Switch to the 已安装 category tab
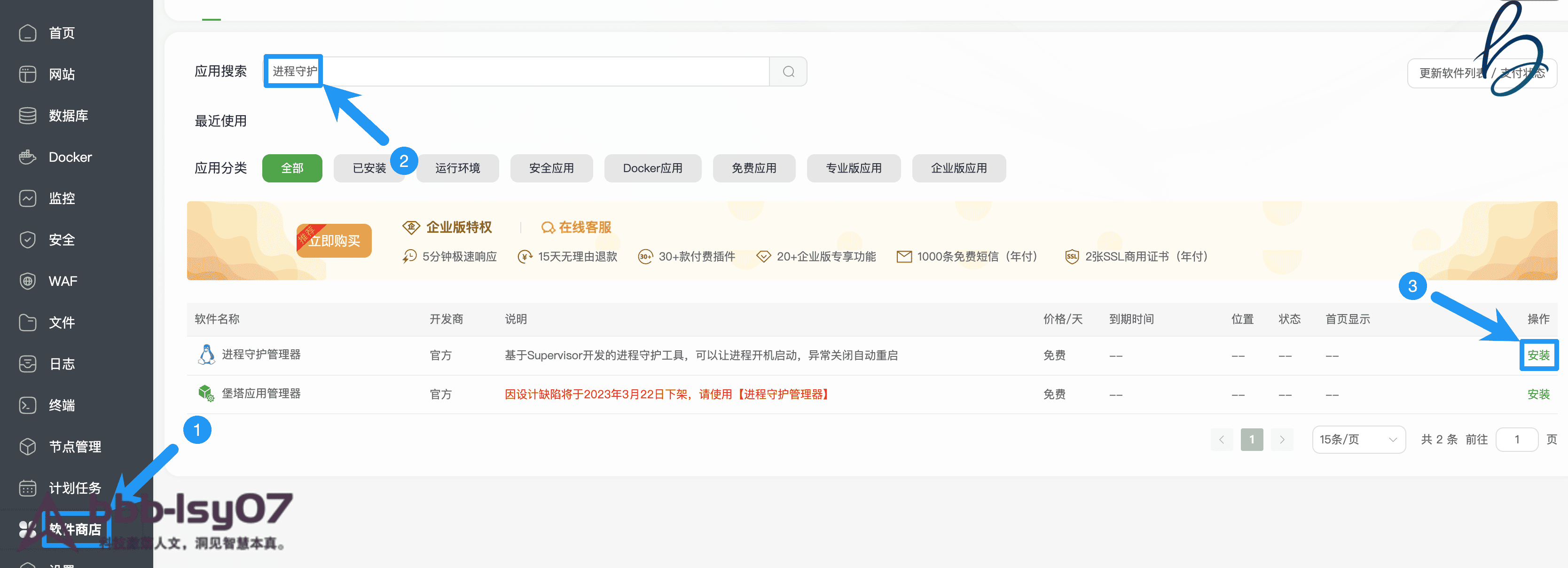 pos(369,168)
